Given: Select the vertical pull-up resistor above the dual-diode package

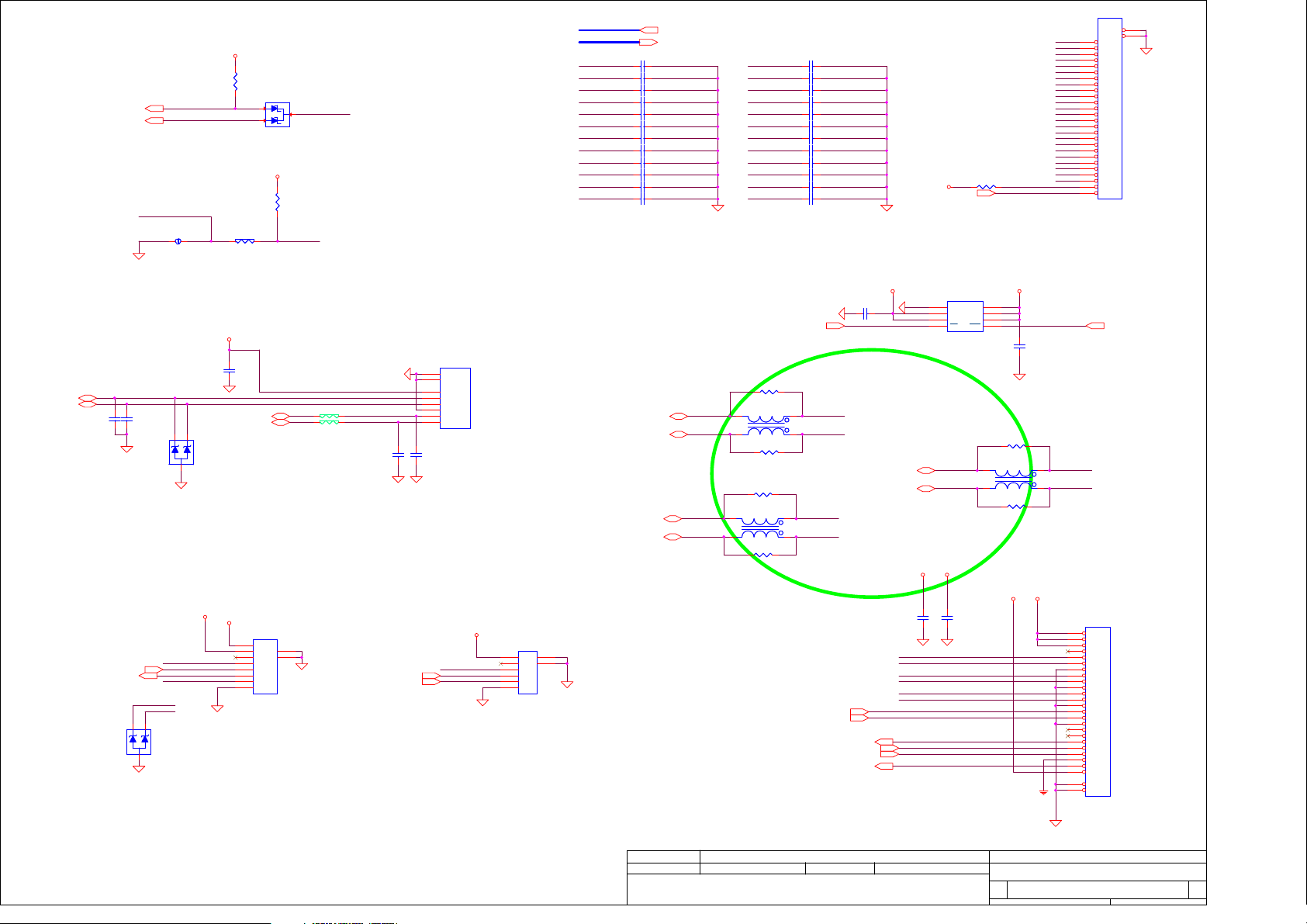Looking at the screenshot, I should pos(235,81).
